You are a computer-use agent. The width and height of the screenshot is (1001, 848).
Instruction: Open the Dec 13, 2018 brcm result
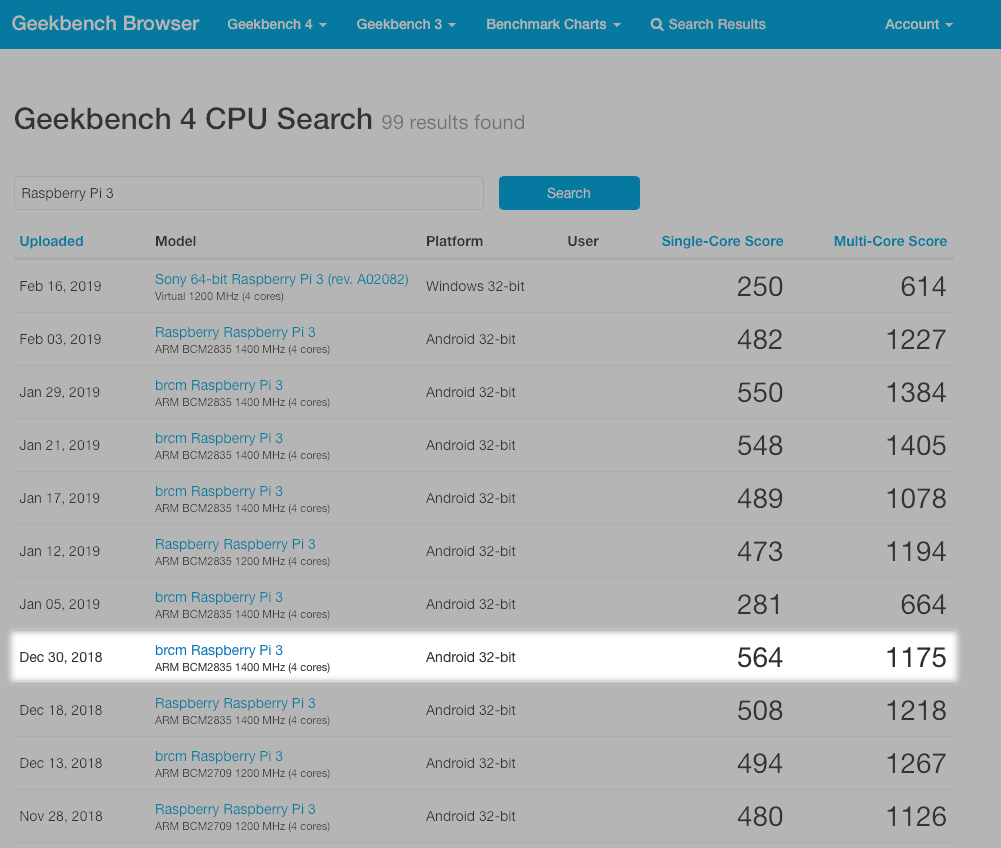218,756
